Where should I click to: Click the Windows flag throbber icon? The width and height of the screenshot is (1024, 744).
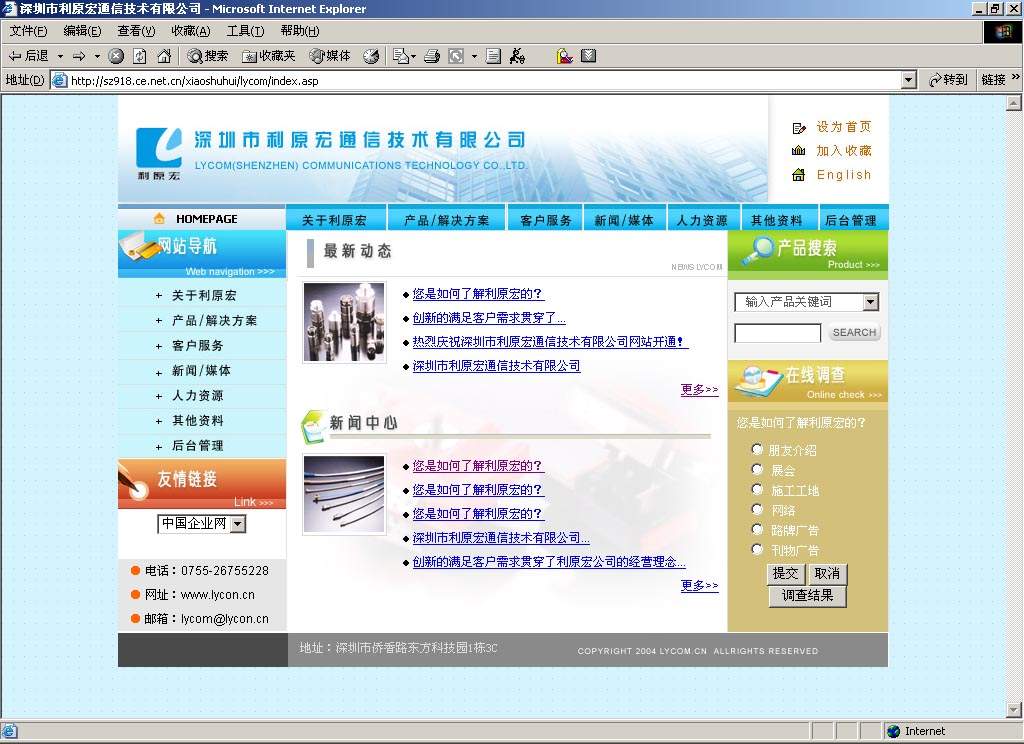[1002, 31]
